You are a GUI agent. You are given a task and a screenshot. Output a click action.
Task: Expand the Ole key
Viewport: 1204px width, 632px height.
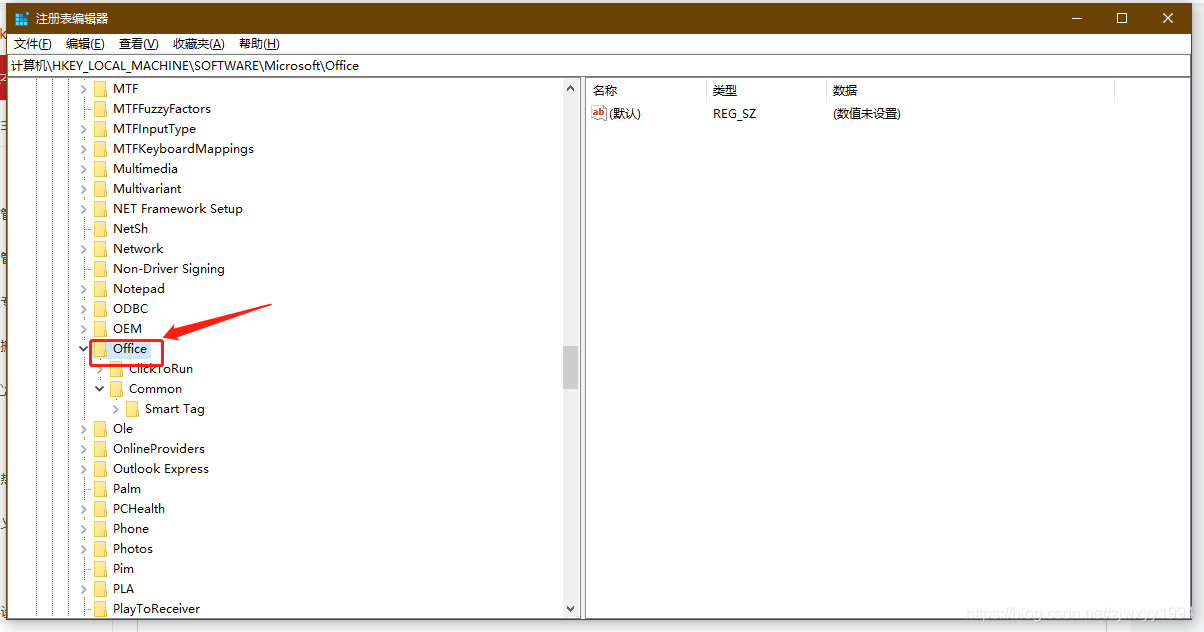tap(84, 429)
